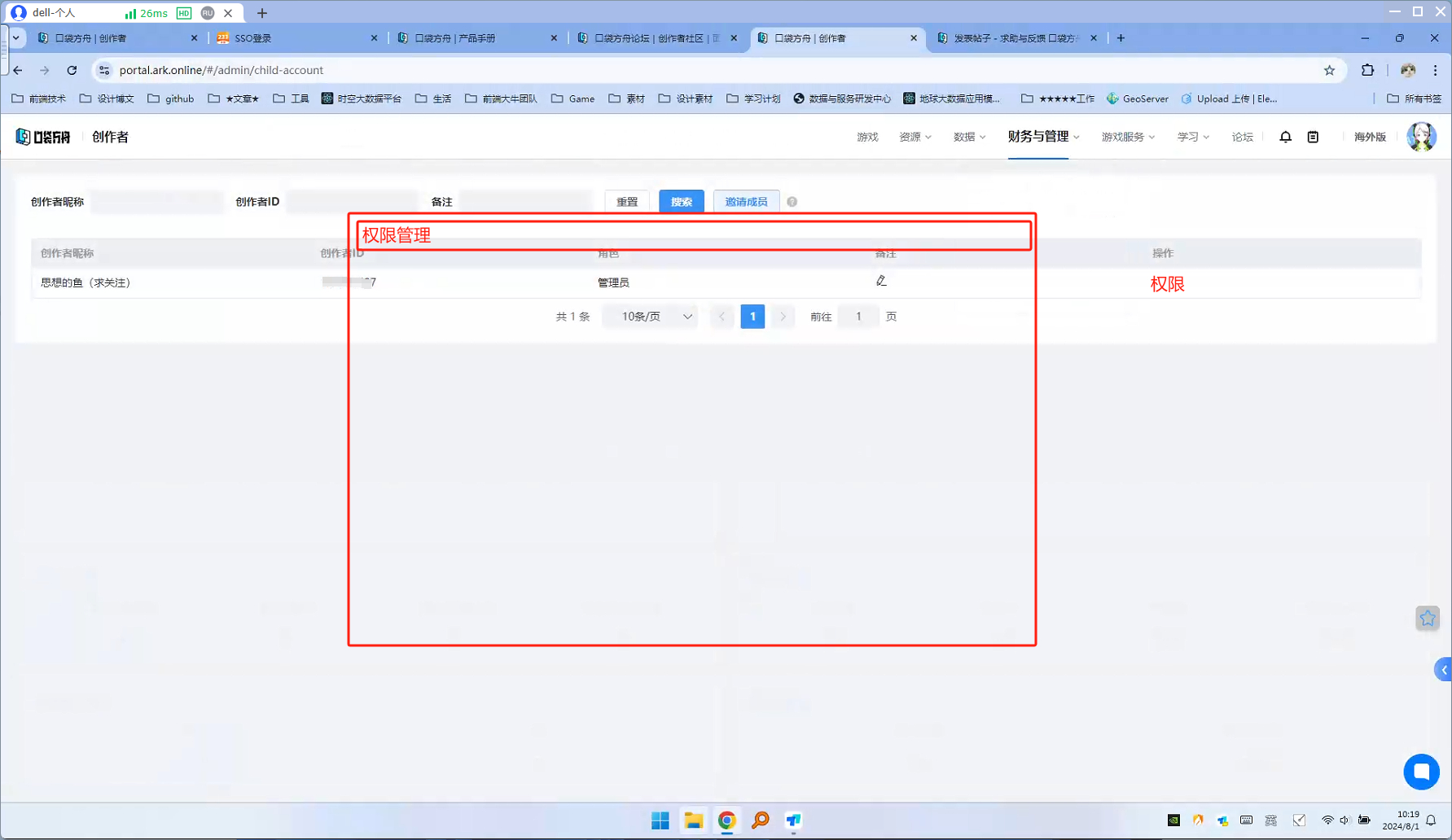Expand the 学习 menu
This screenshot has width=1452, height=840.
point(1193,137)
